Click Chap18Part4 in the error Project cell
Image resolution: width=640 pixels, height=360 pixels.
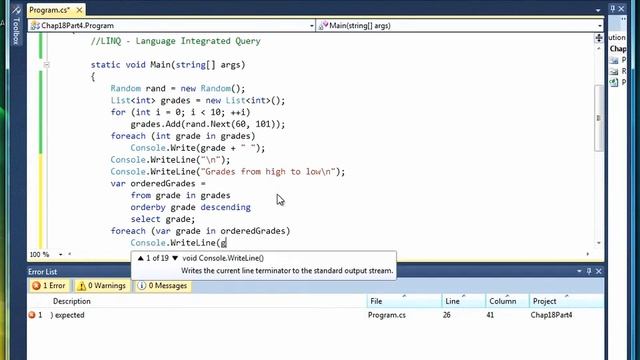coord(551,315)
